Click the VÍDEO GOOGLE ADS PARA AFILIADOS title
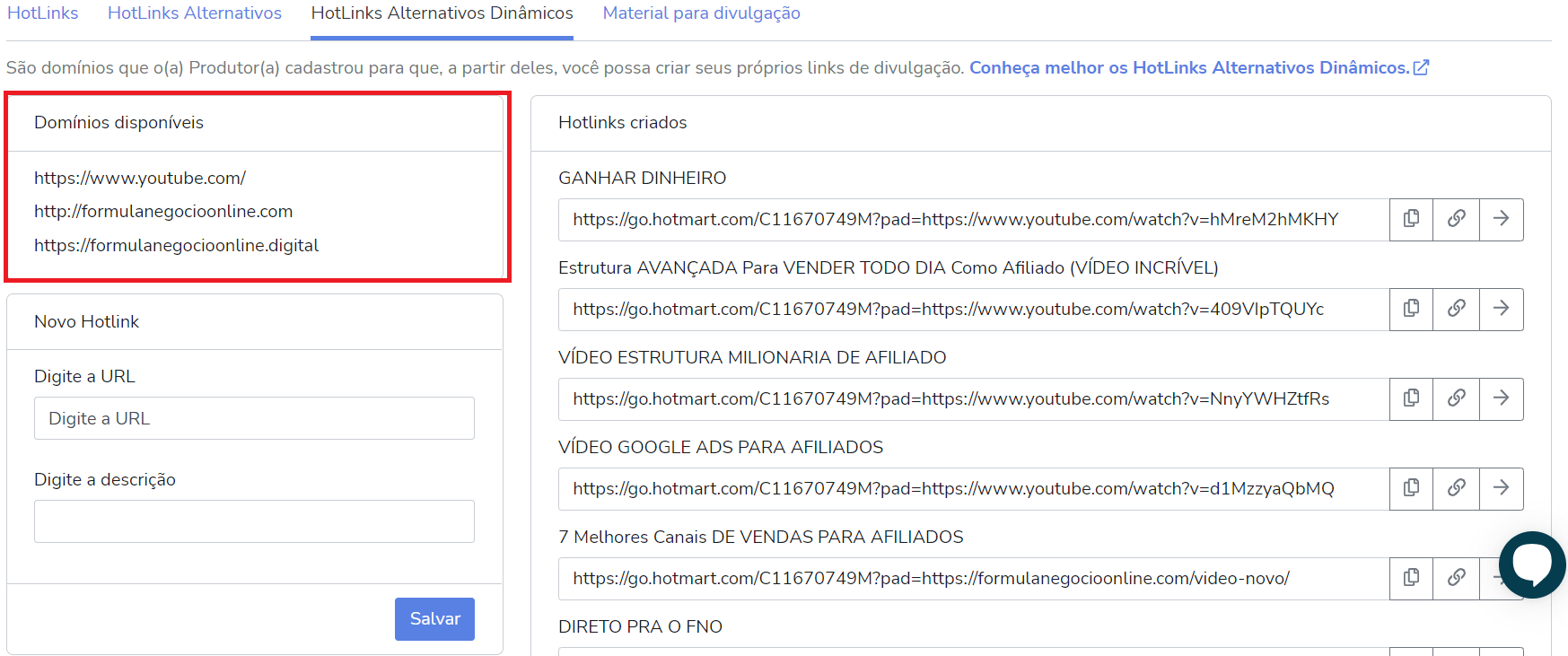 click(721, 447)
